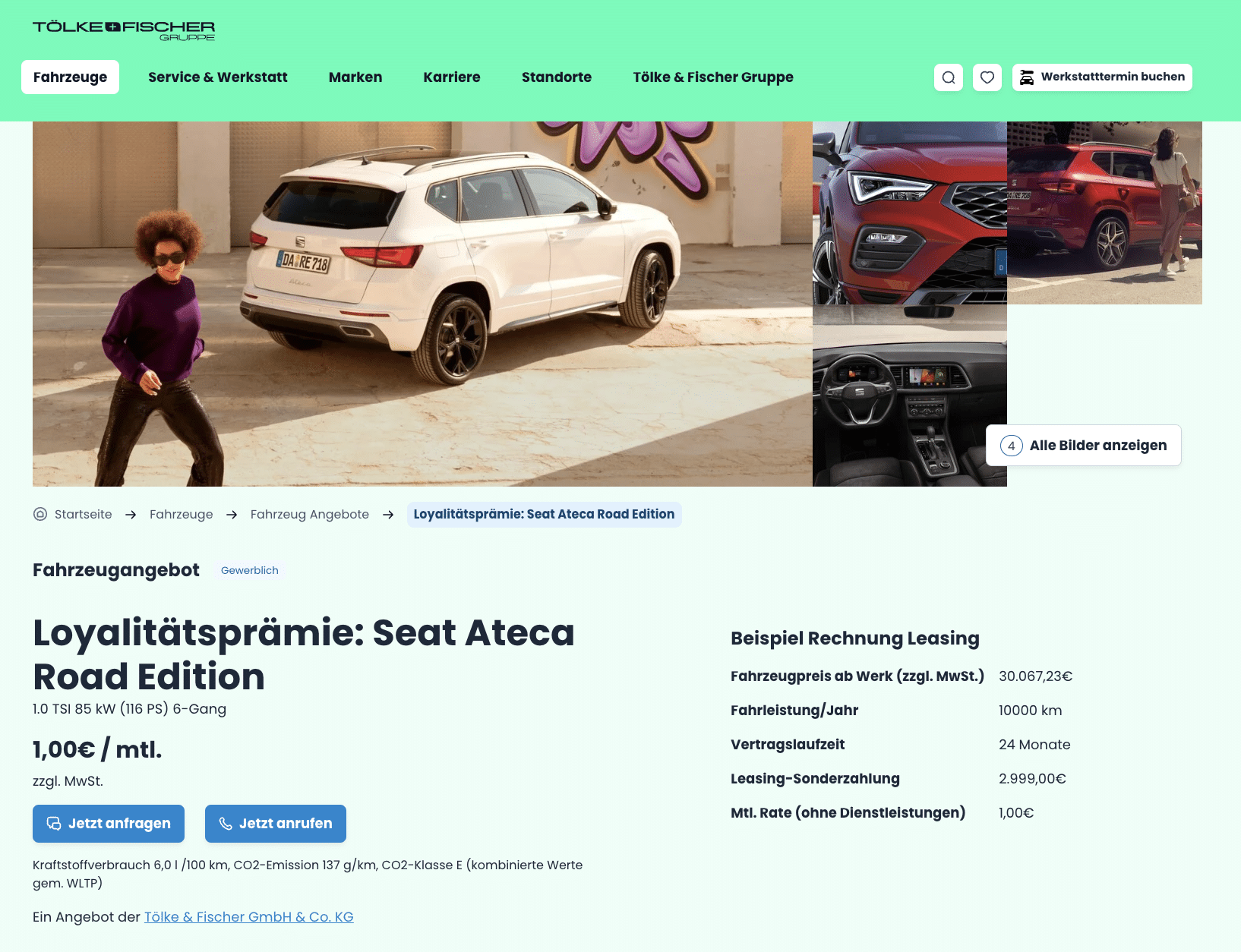
Task: Open the Fahrzeuge menu
Action: point(70,77)
